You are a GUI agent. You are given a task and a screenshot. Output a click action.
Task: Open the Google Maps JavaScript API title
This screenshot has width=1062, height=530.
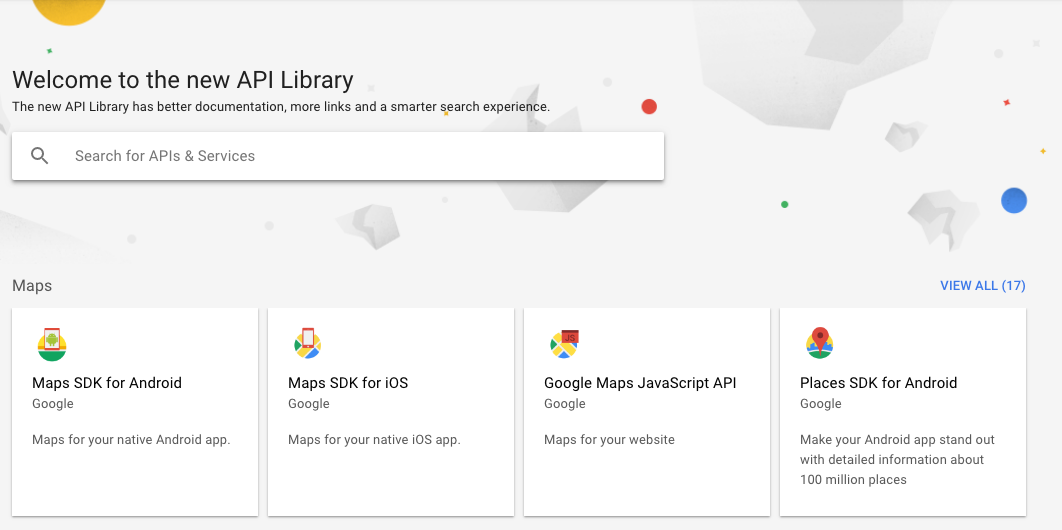pos(640,383)
